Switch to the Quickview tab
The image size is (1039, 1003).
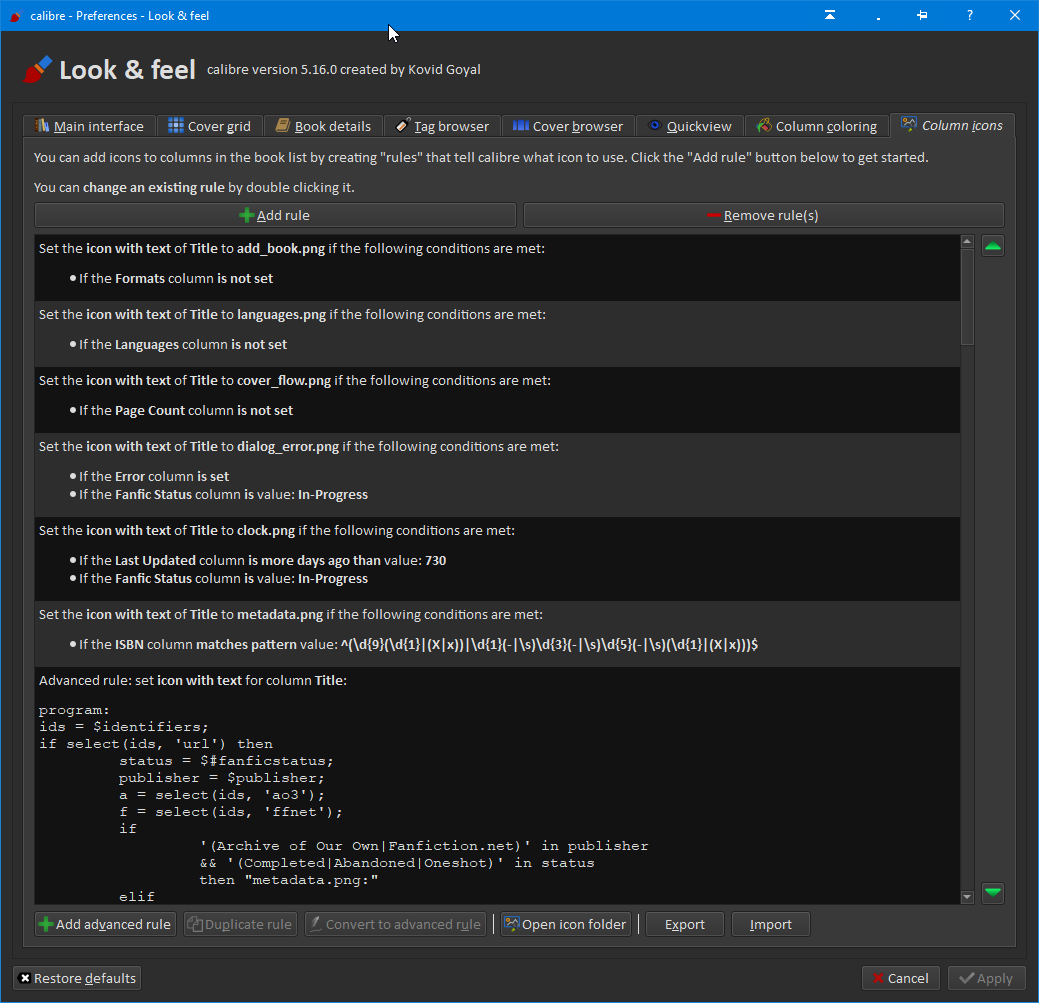pos(690,126)
